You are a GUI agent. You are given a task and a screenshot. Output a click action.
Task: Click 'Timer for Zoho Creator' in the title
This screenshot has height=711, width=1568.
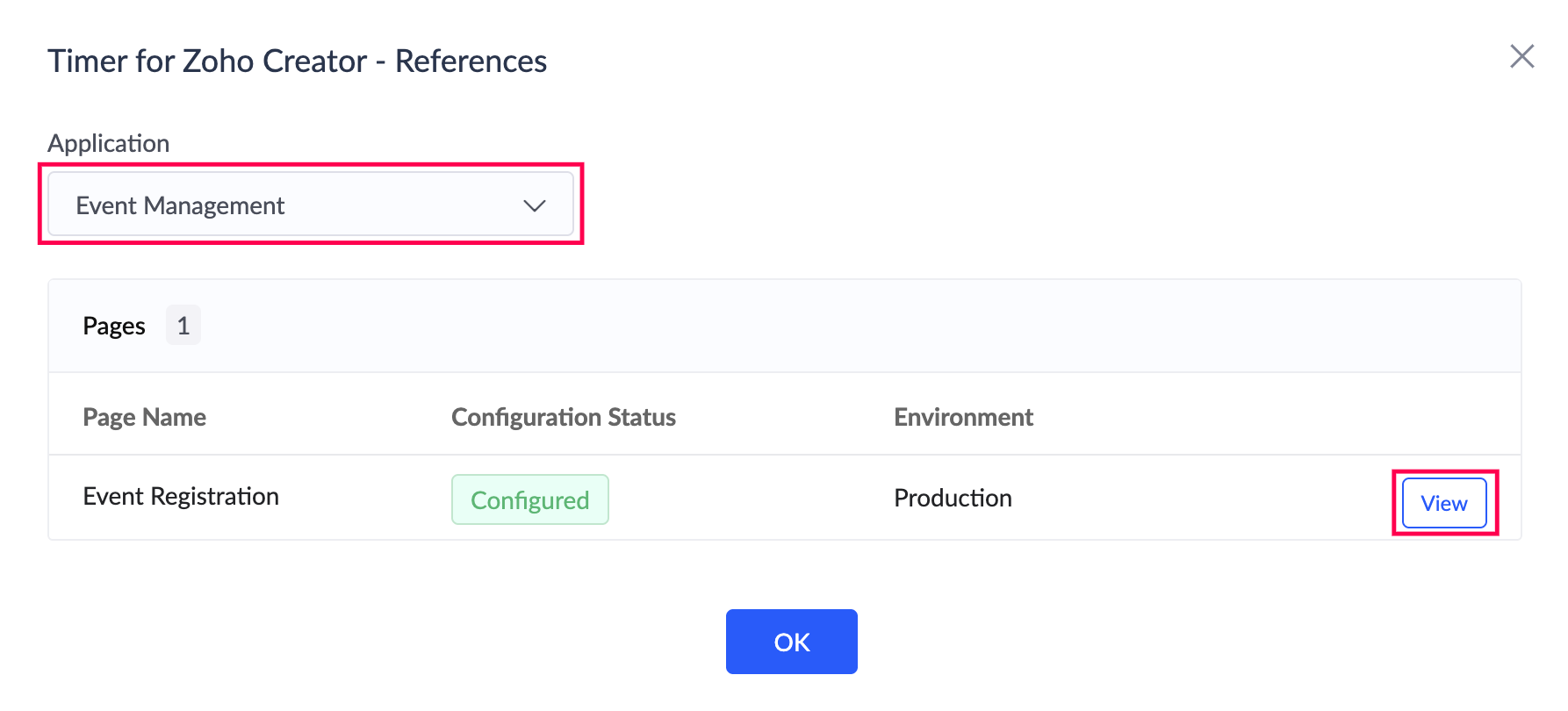pyautogui.click(x=207, y=61)
